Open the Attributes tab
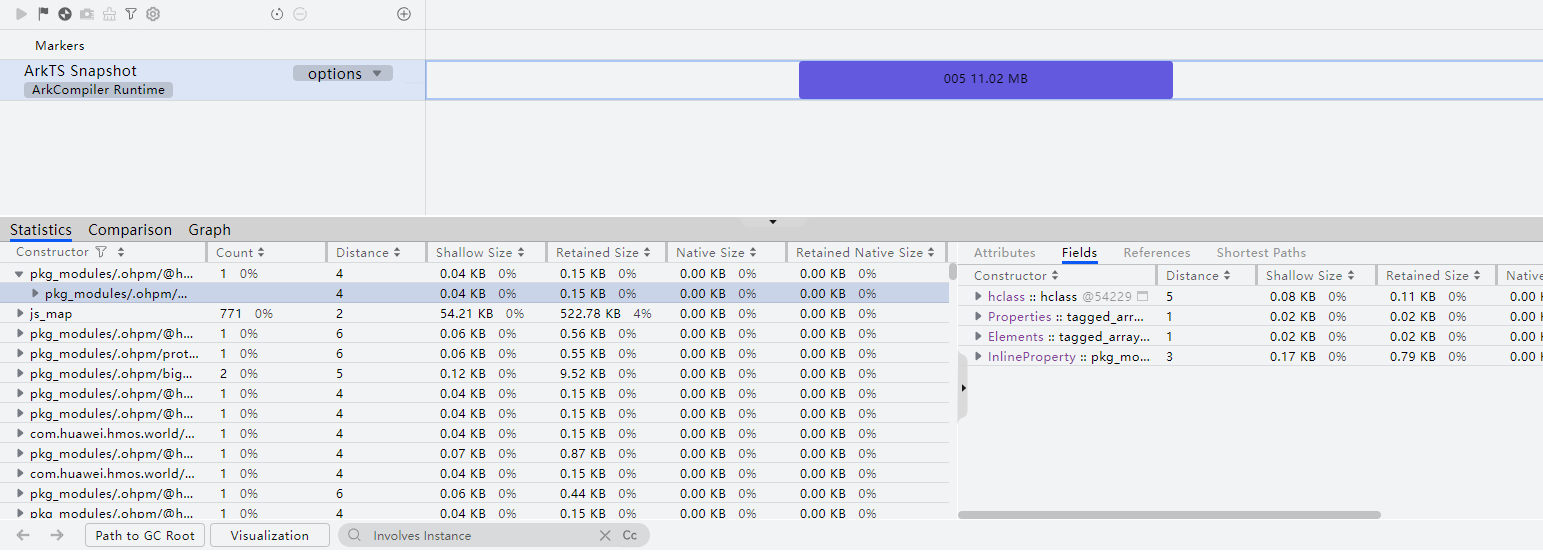The width and height of the screenshot is (1543, 552). click(1004, 253)
